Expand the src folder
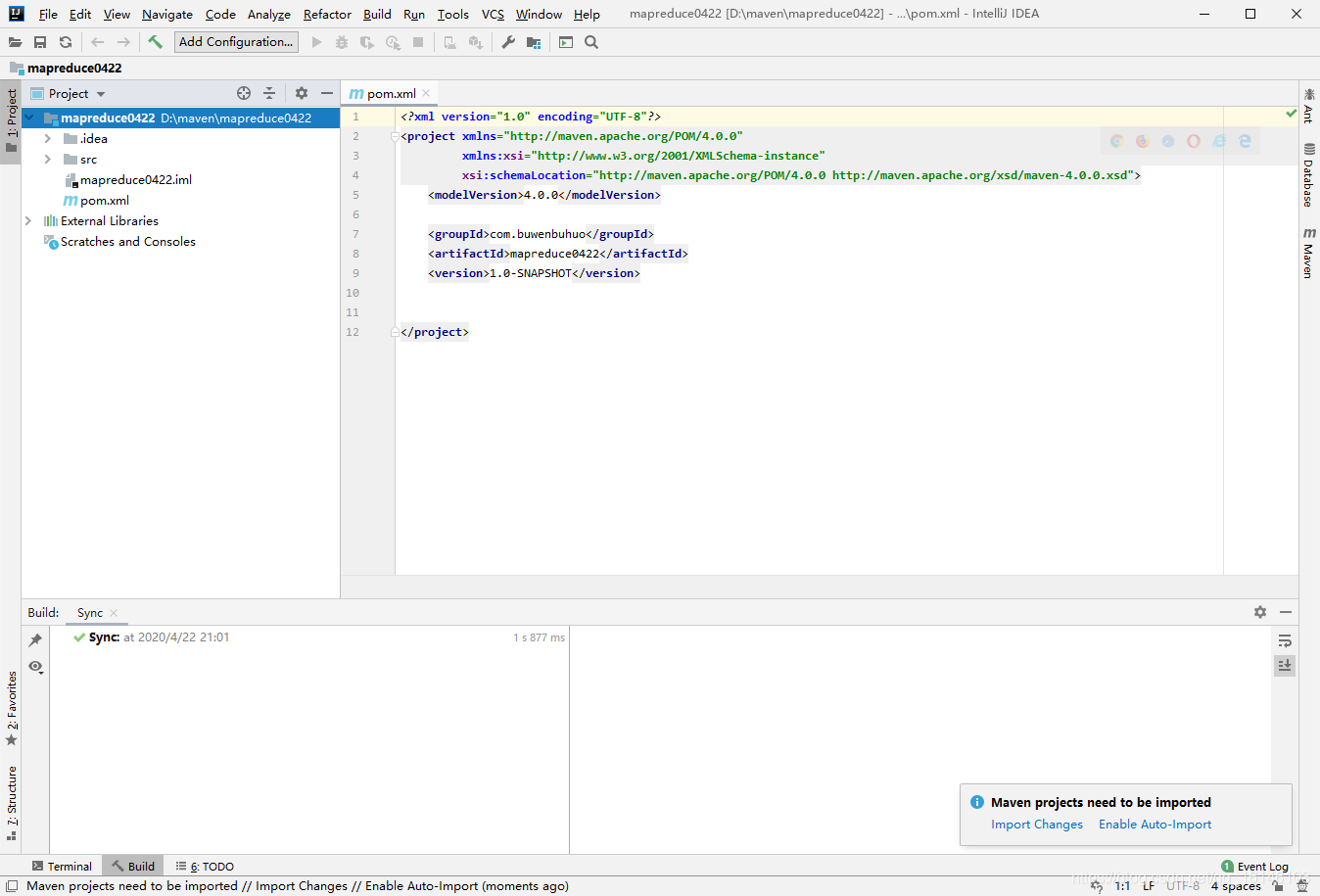 [47, 160]
